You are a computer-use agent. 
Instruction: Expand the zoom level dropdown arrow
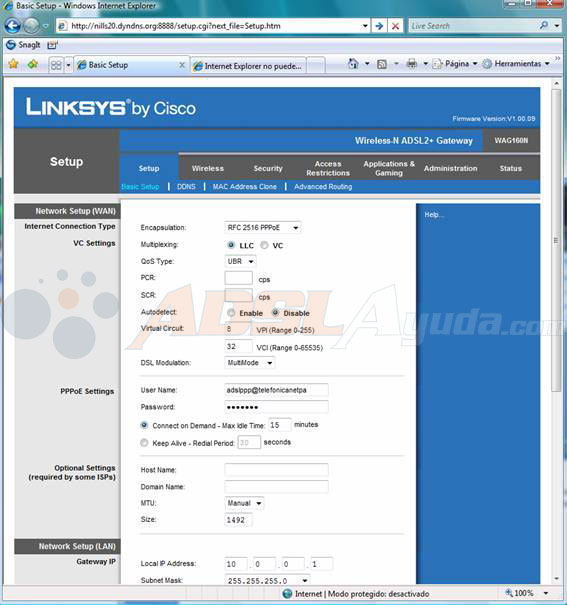click(x=546, y=593)
